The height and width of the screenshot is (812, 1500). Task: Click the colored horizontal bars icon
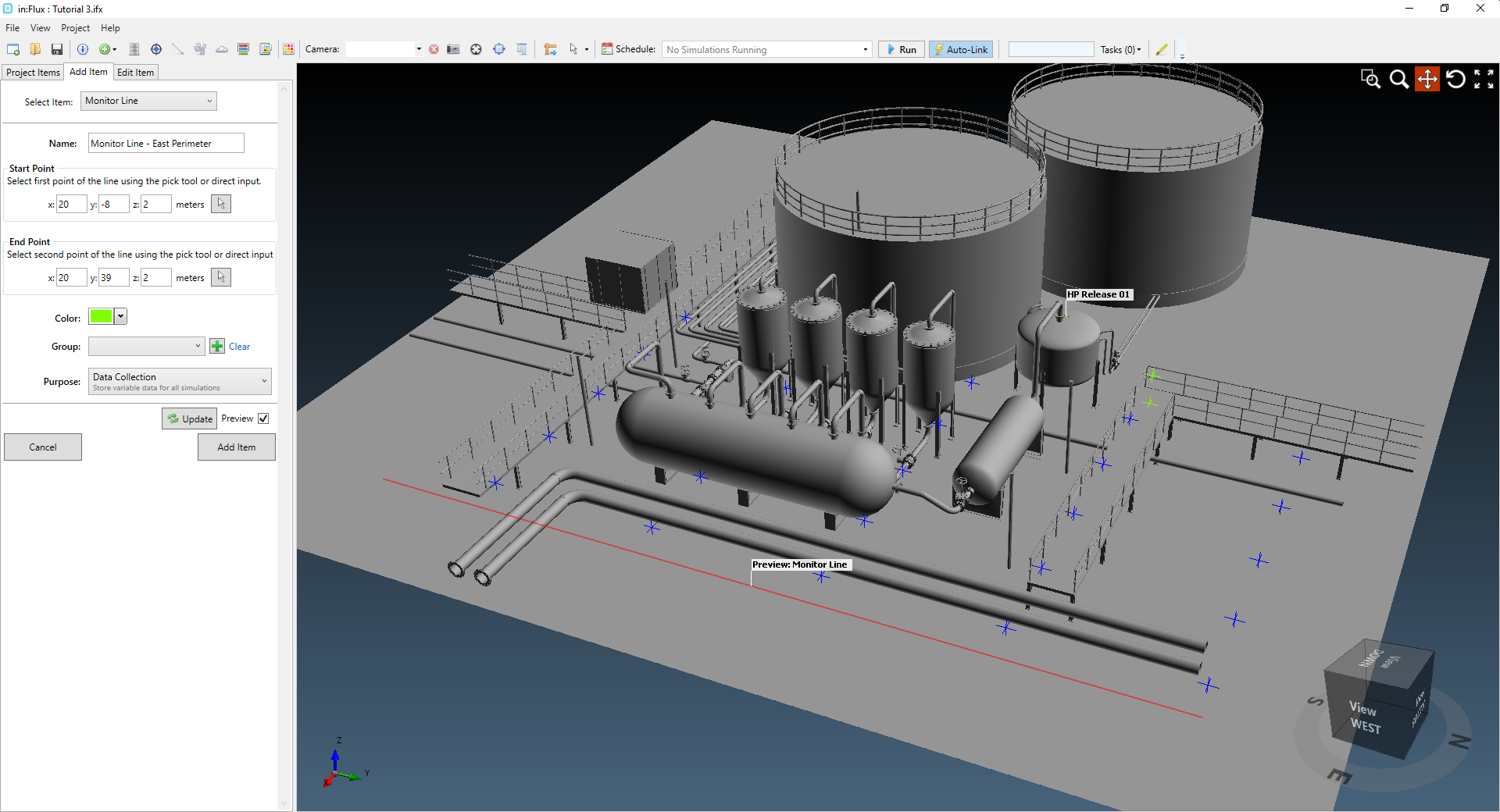pos(244,49)
